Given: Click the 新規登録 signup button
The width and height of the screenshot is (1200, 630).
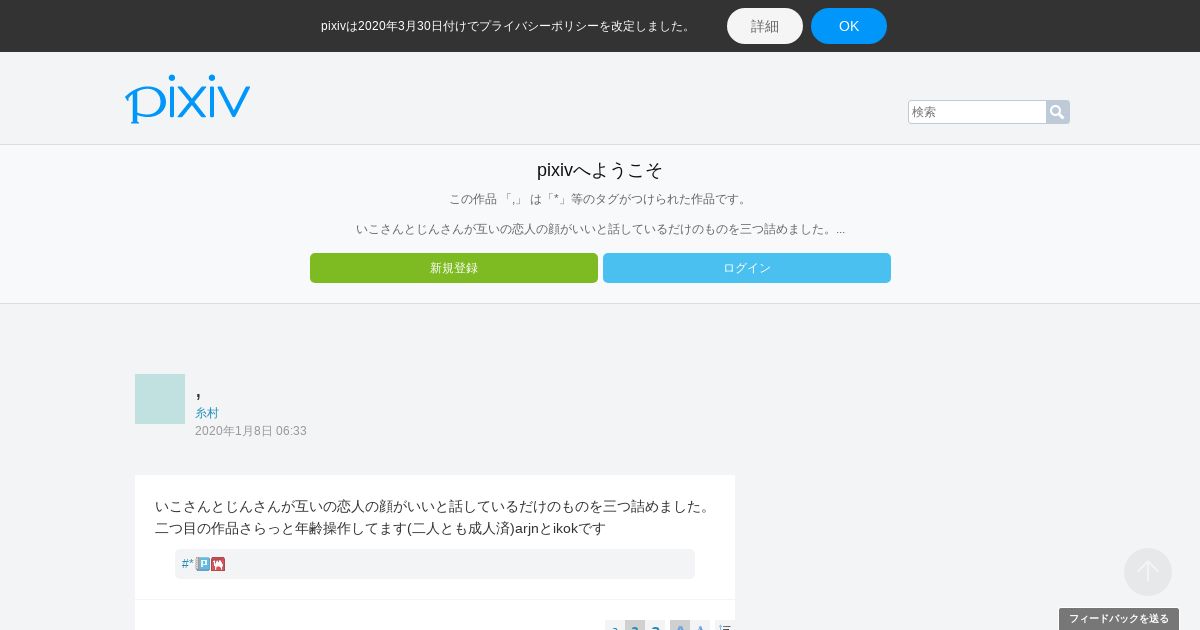Looking at the screenshot, I should [x=454, y=268].
